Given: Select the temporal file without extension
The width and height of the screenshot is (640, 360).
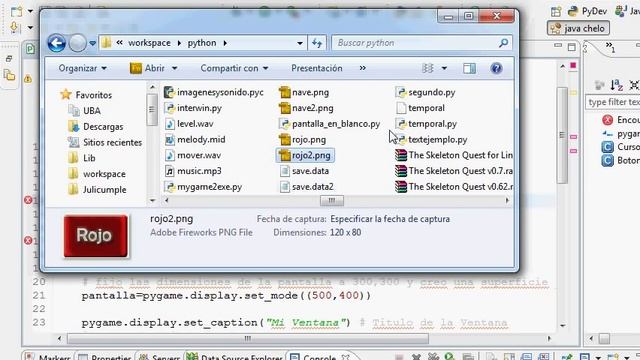Looking at the screenshot, I should (420, 108).
